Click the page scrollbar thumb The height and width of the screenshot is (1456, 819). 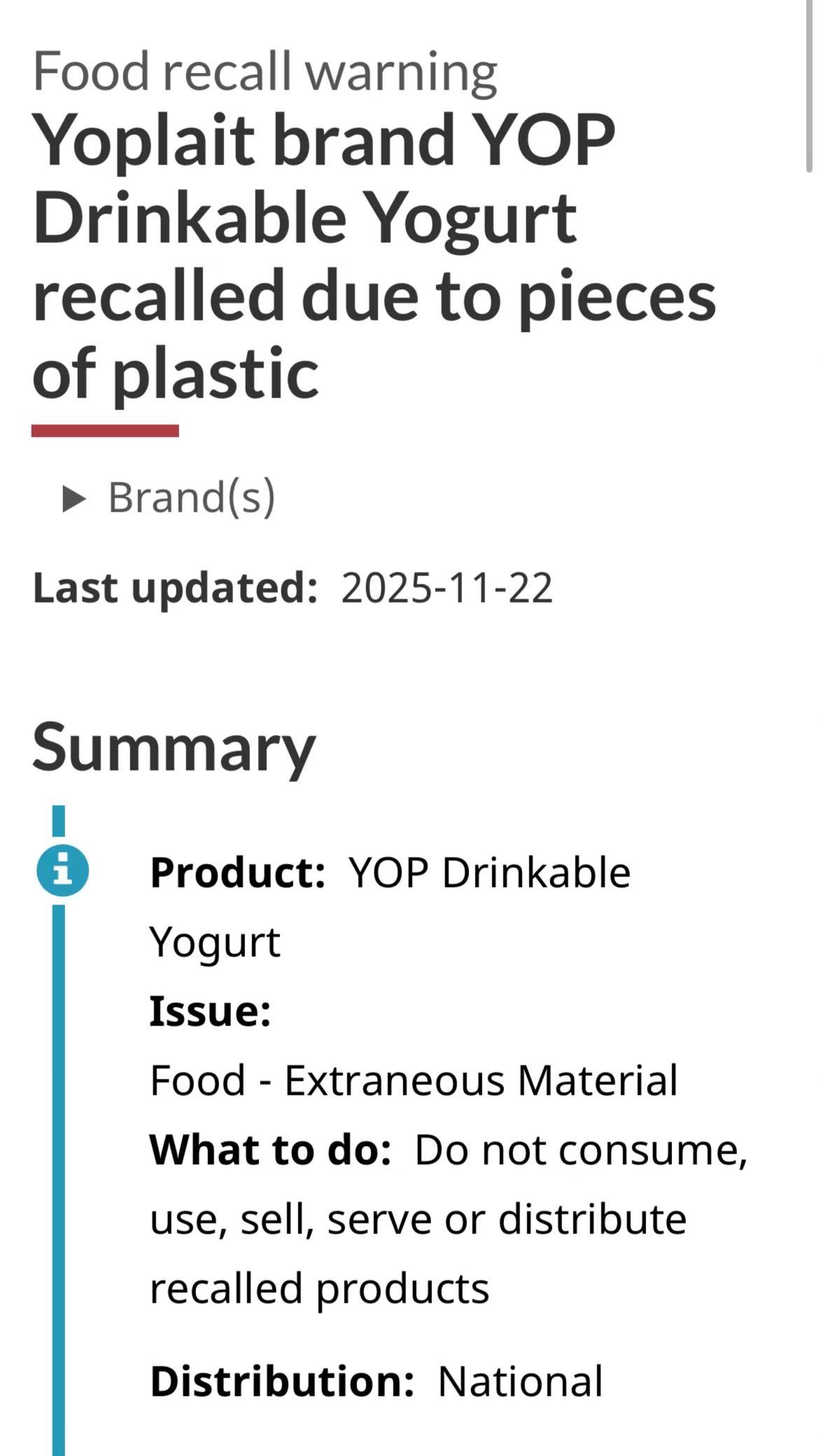[809, 85]
